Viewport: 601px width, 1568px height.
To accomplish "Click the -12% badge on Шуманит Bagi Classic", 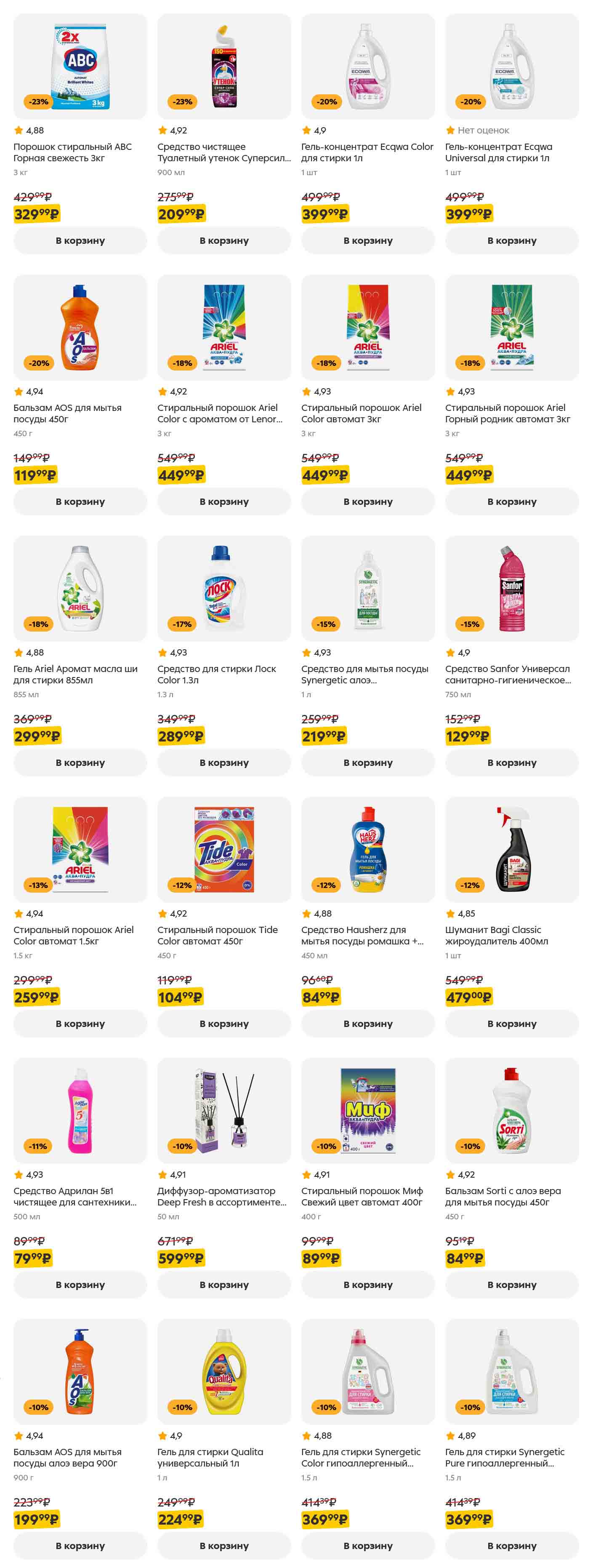I will point(470,885).
